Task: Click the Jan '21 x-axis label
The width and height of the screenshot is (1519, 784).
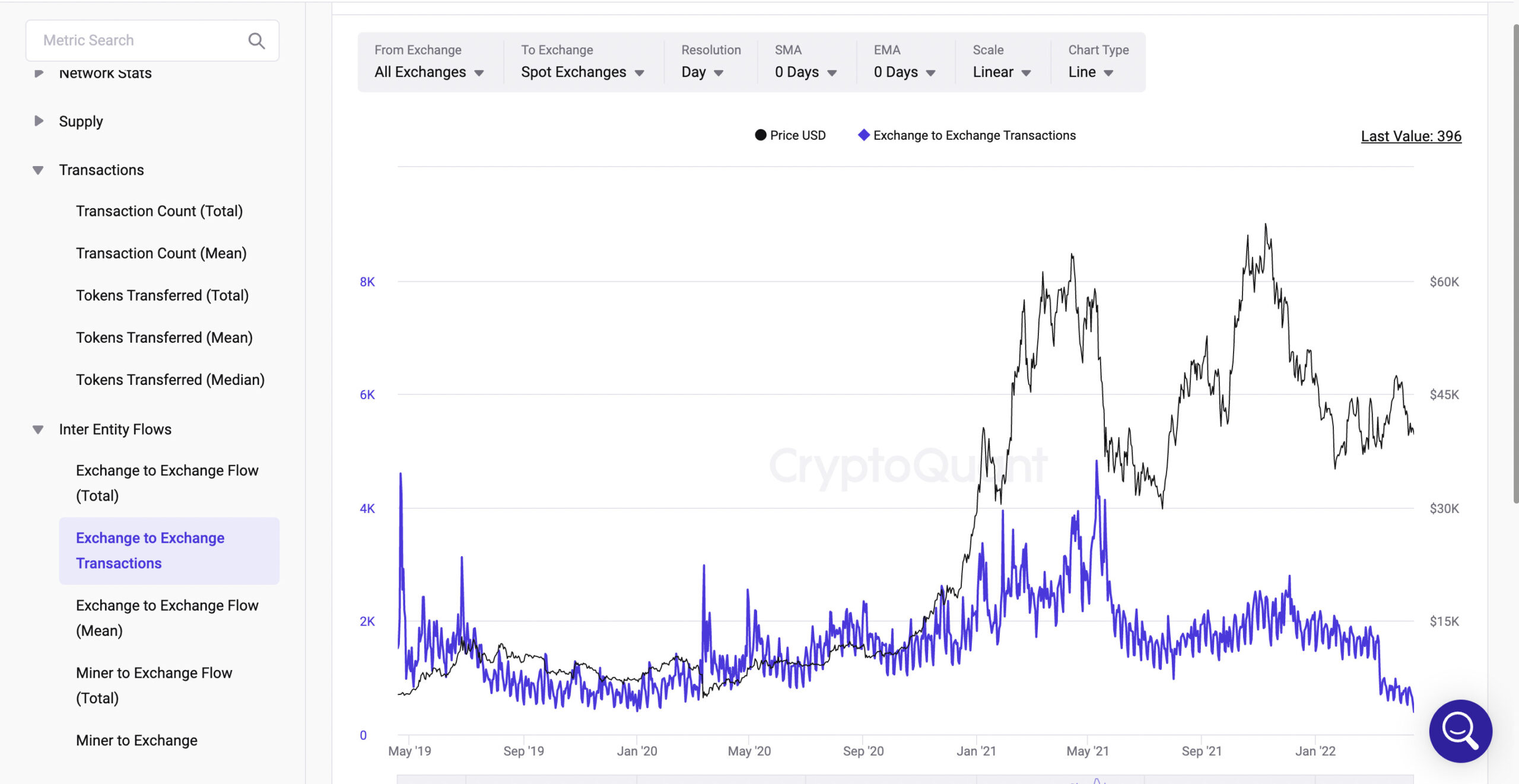Action: tap(976, 751)
